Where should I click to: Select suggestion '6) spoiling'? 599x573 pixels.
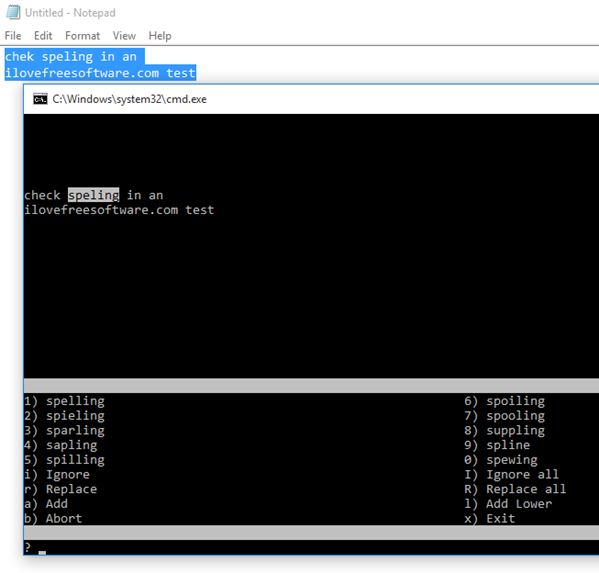[x=505, y=401]
